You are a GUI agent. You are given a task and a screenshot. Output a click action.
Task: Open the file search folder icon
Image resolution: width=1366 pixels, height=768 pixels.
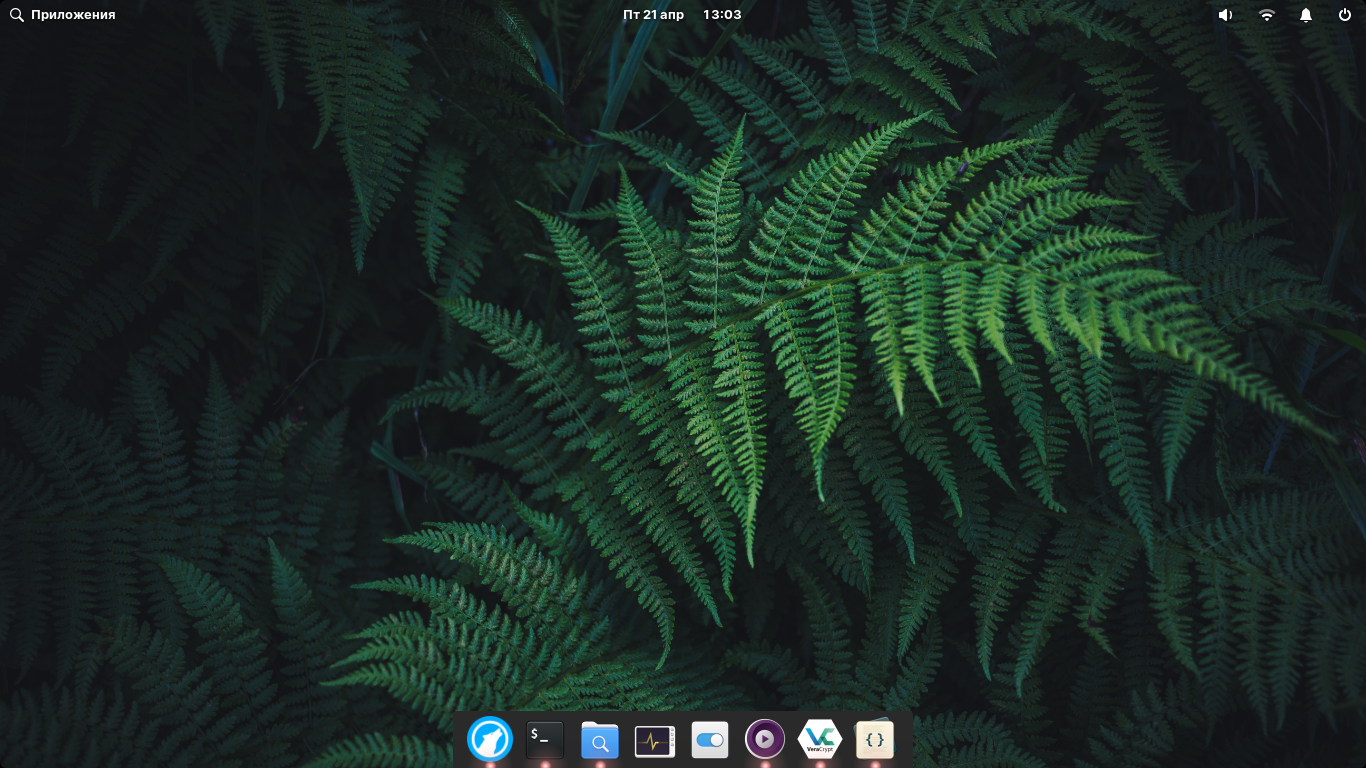click(x=600, y=741)
